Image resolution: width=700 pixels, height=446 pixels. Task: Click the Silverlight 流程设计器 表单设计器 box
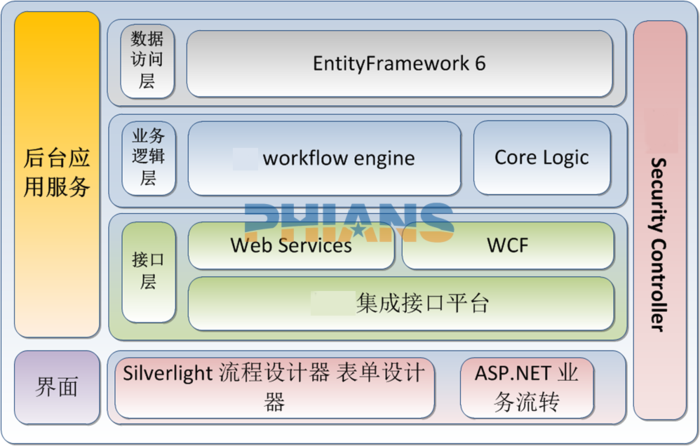[x=275, y=388]
